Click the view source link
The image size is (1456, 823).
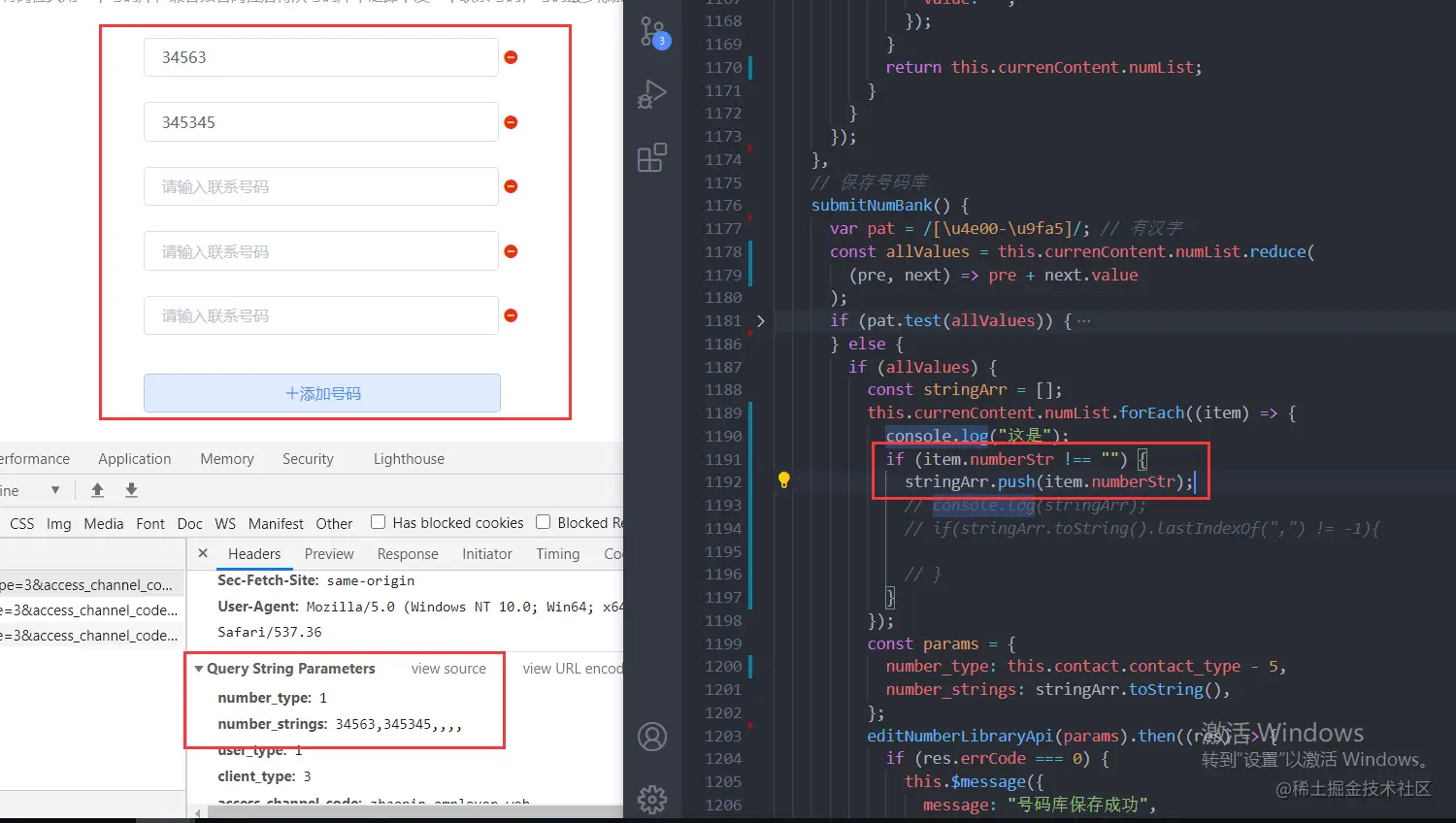tap(448, 669)
